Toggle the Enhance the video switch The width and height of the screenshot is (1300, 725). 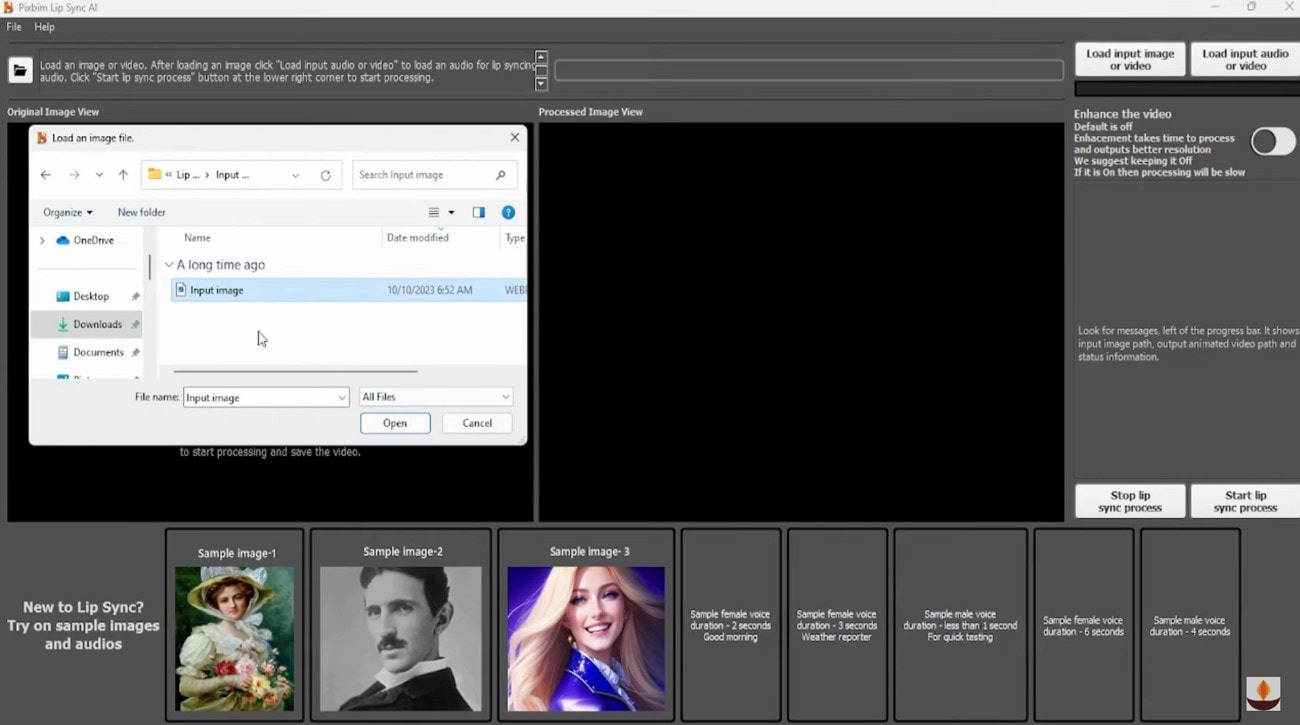tap(1273, 141)
